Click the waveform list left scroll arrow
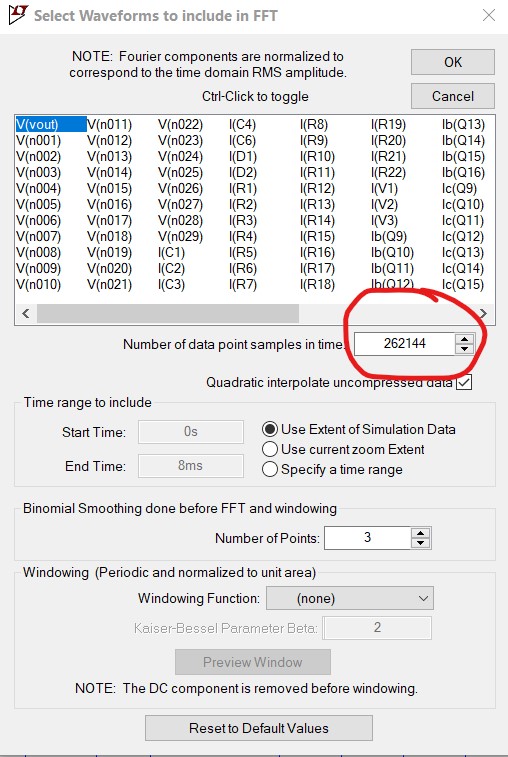 (x=26, y=313)
